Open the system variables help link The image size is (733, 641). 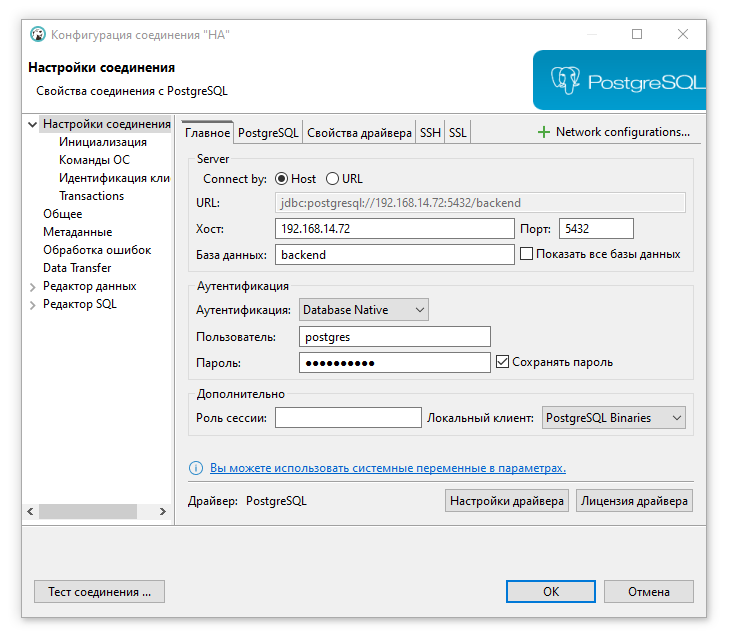pos(387,468)
